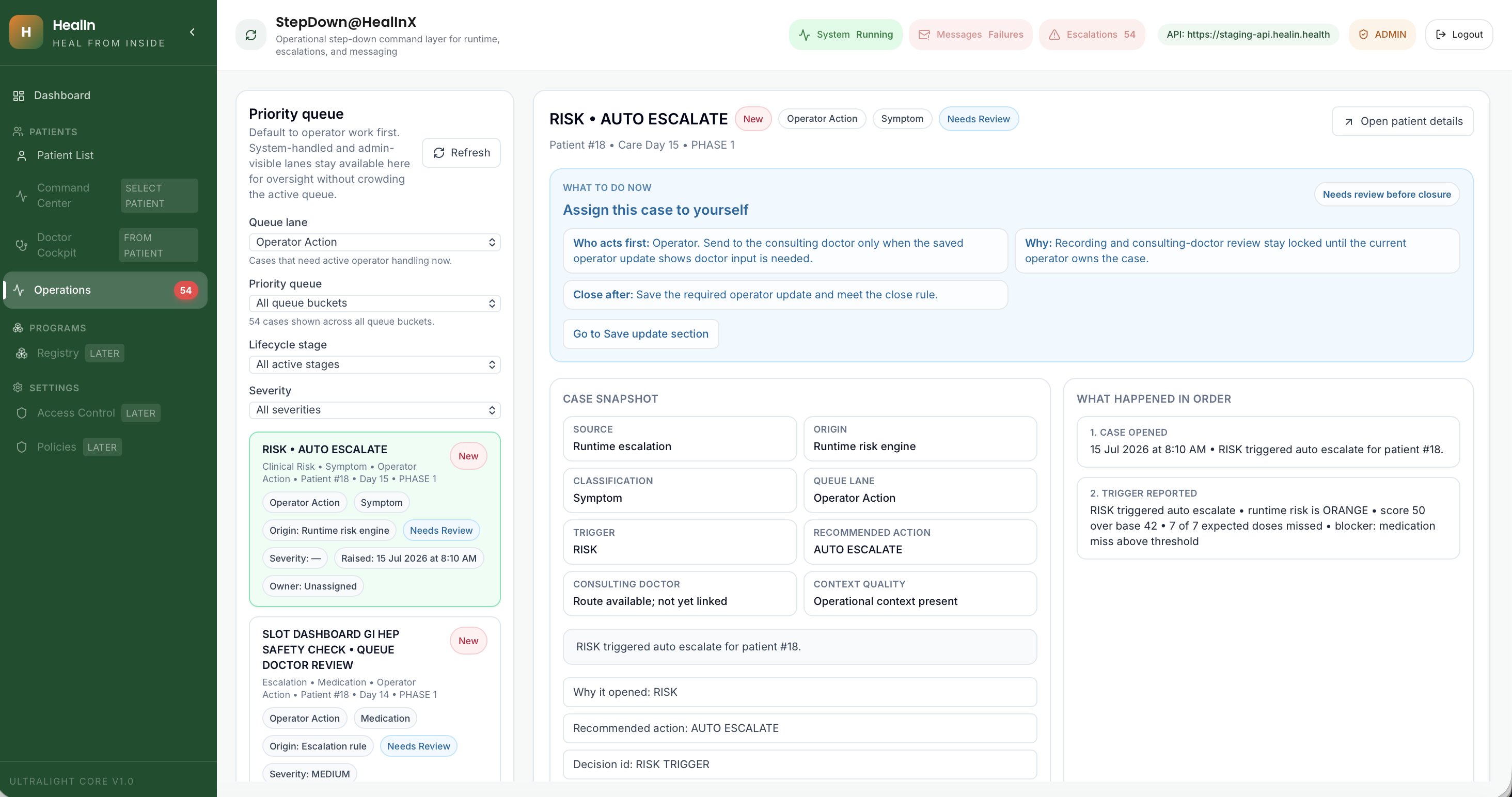Click the Logout arrow icon
The height and width of the screenshot is (797, 1512).
pos(1441,35)
